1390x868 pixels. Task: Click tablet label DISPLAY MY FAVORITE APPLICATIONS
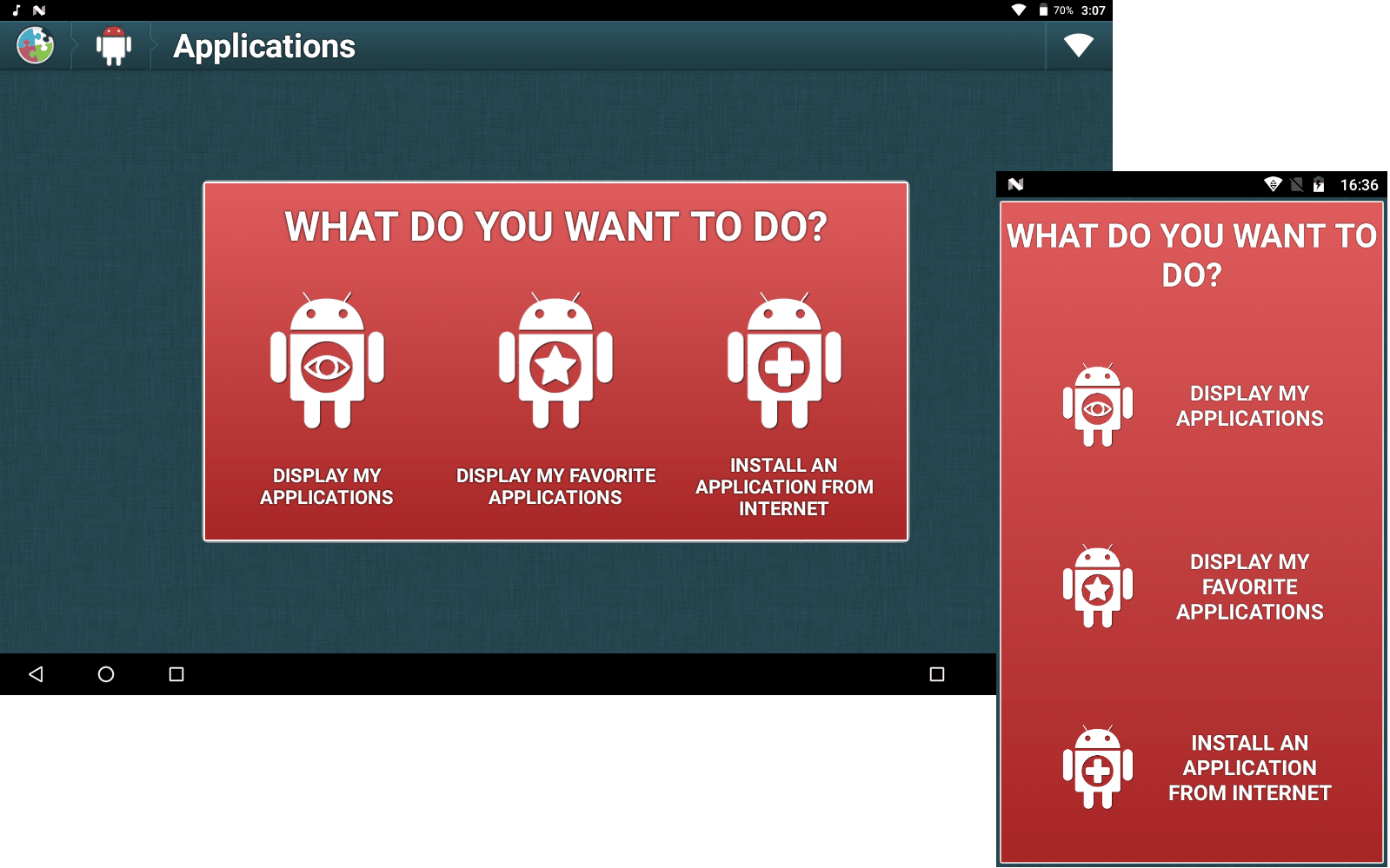click(x=555, y=487)
